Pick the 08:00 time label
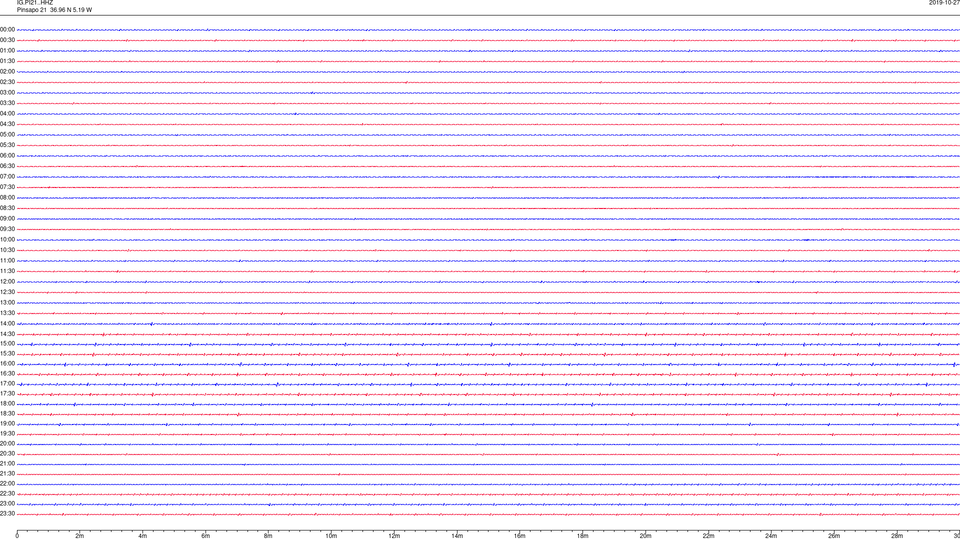Screen dimensions: 960x540 coord(7,198)
